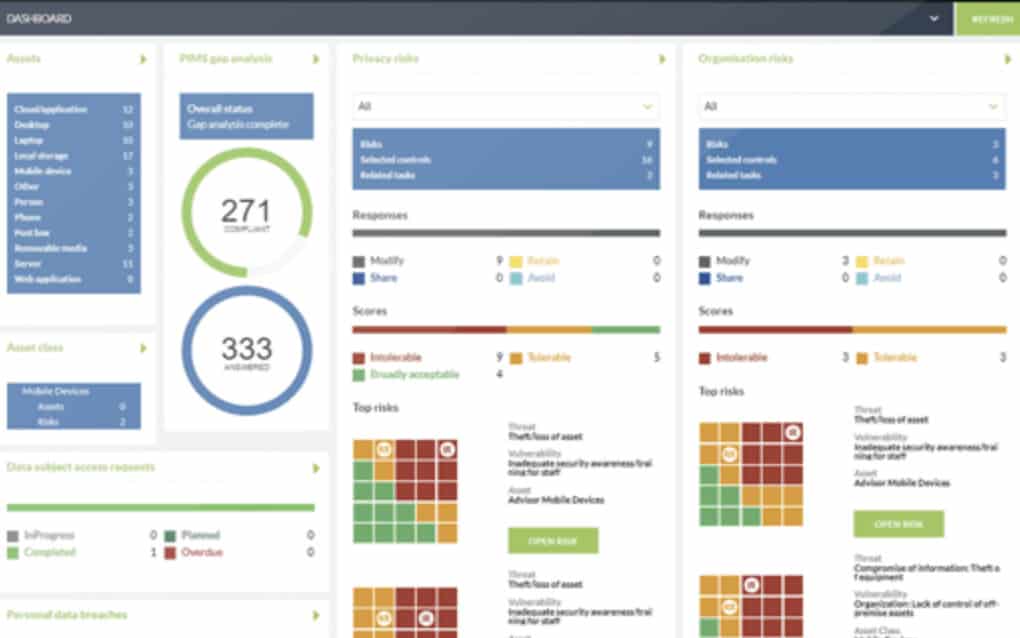The height and width of the screenshot is (638, 1020).
Task: Click the Avoid swatch in Privacy risks
Action: 516,278
